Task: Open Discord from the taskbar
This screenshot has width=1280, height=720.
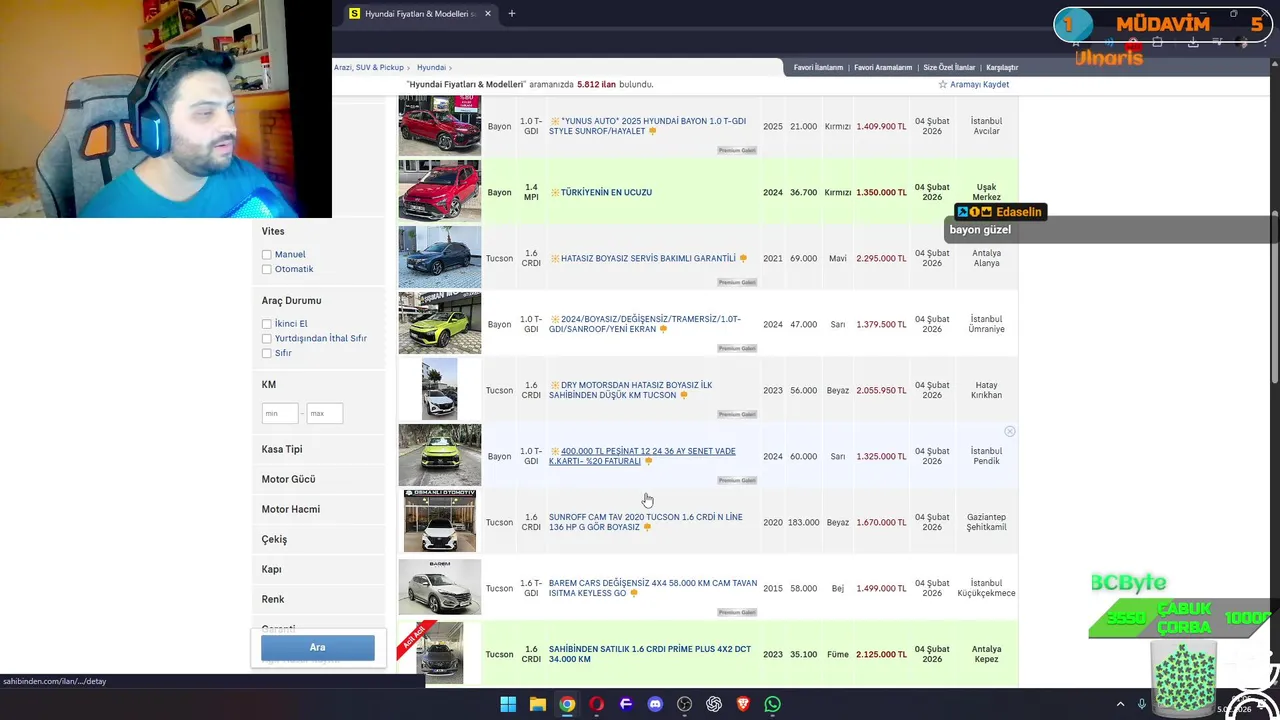Action: (655, 704)
